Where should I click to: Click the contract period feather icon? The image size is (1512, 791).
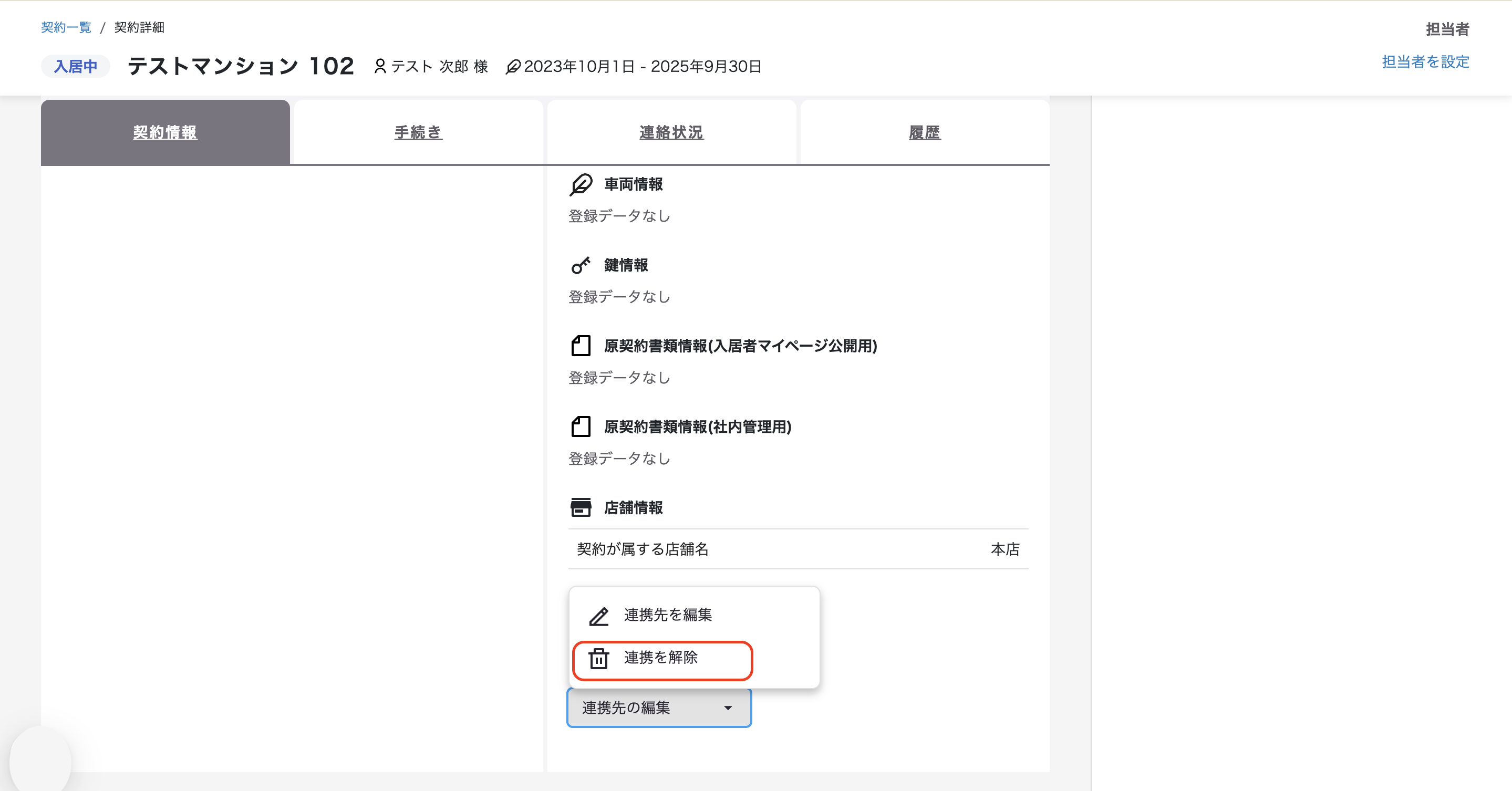point(512,67)
